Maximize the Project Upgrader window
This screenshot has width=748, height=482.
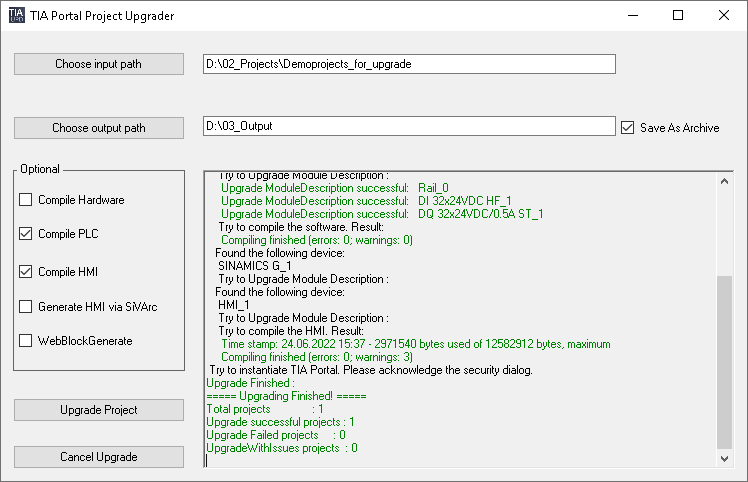pyautogui.click(x=678, y=15)
